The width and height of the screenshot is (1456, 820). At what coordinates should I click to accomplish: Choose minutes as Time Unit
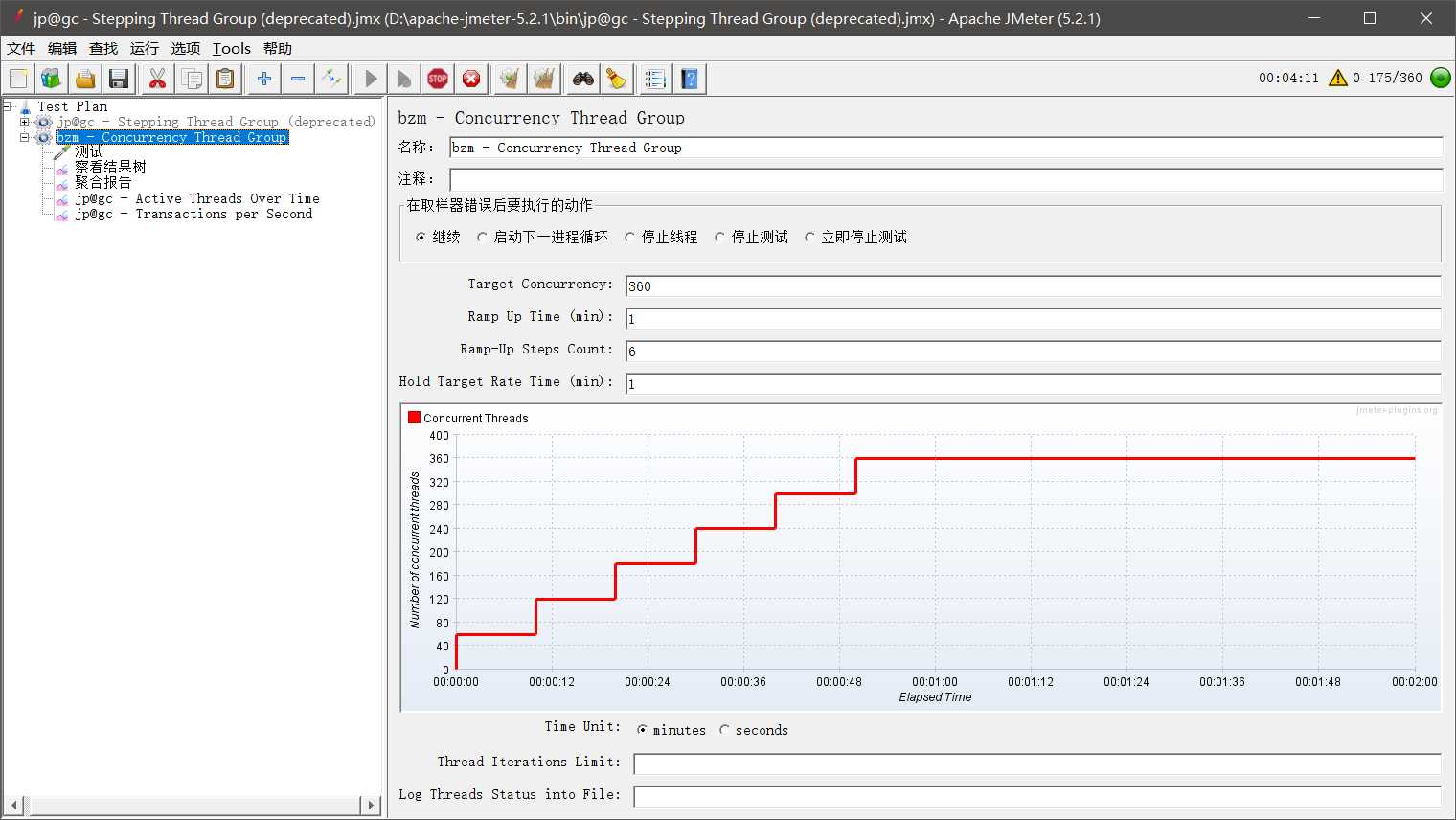[x=642, y=730]
